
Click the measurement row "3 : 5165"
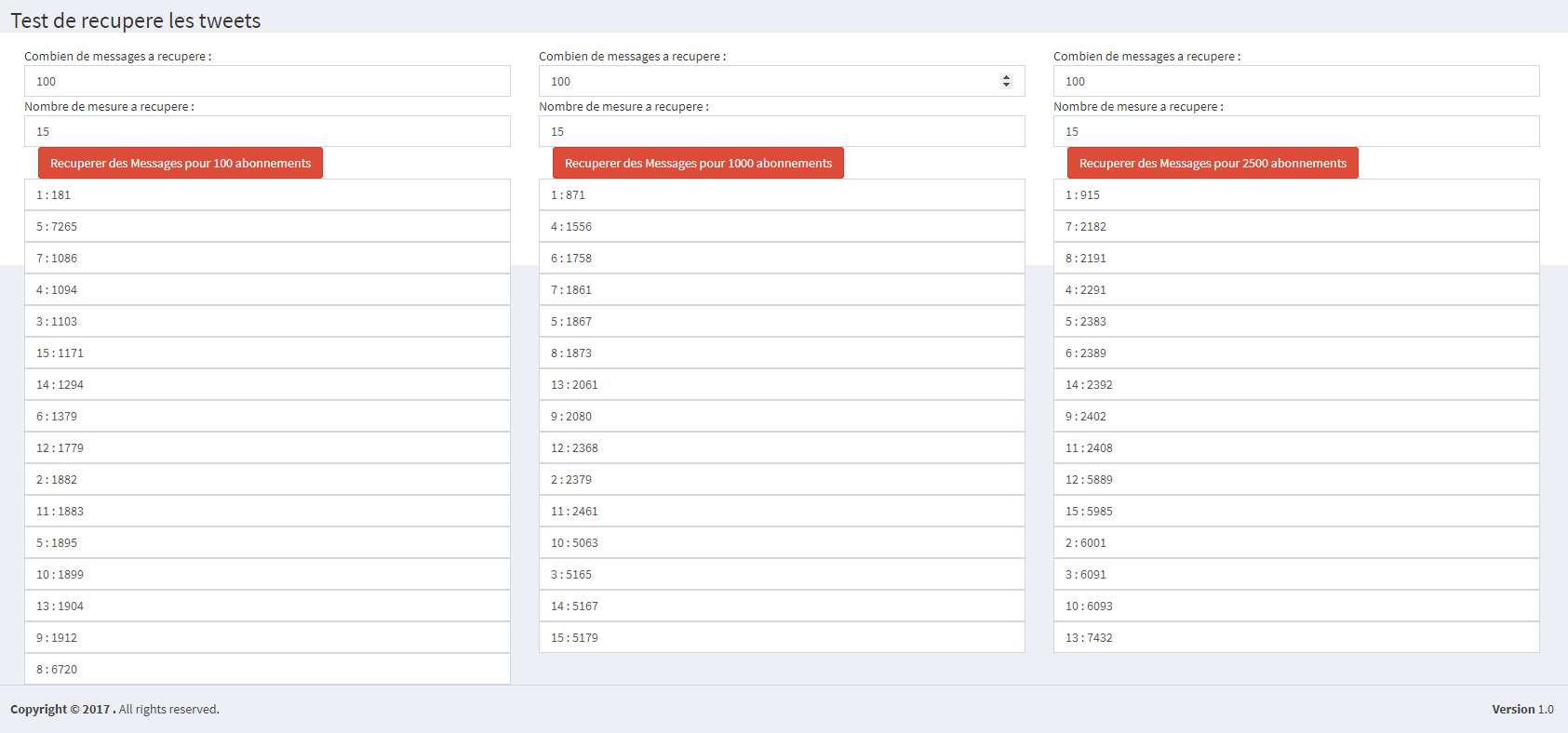782,574
